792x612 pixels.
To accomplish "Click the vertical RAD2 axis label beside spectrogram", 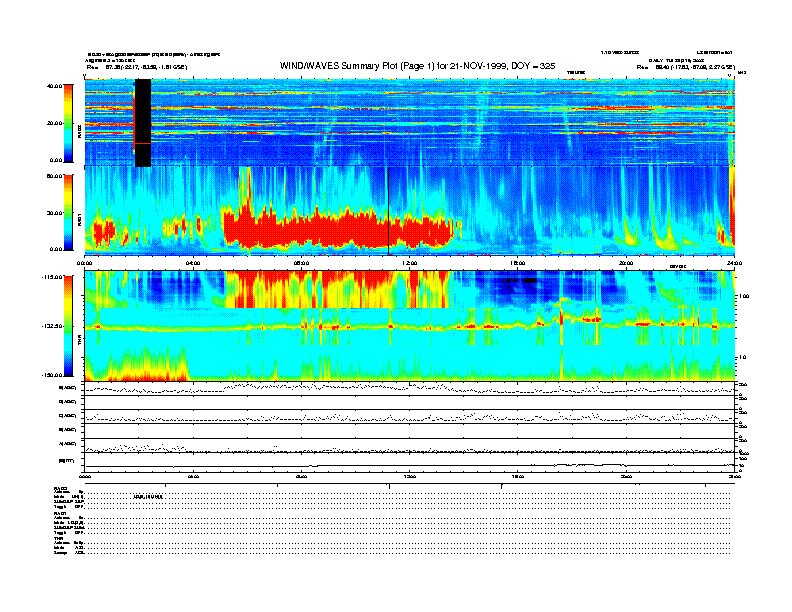I will coord(79,132).
